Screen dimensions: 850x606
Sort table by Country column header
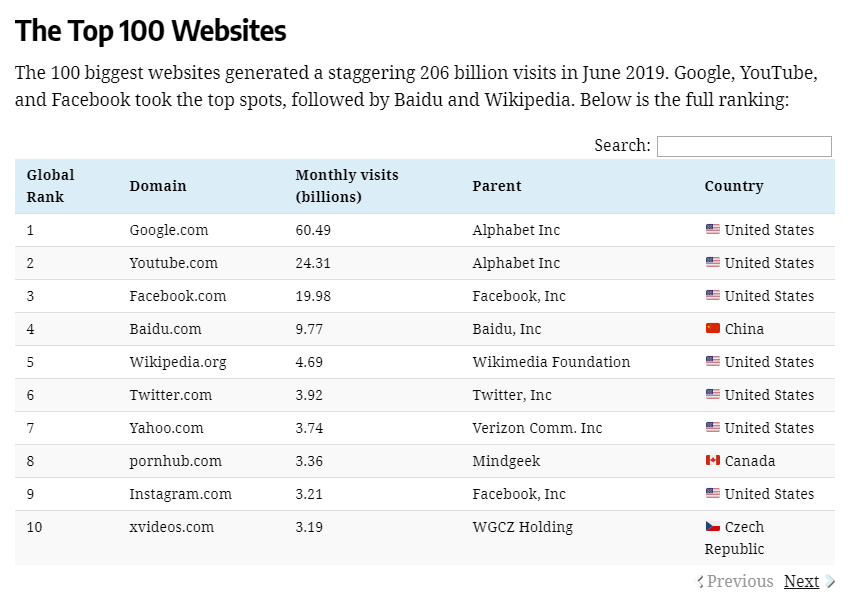coord(733,186)
